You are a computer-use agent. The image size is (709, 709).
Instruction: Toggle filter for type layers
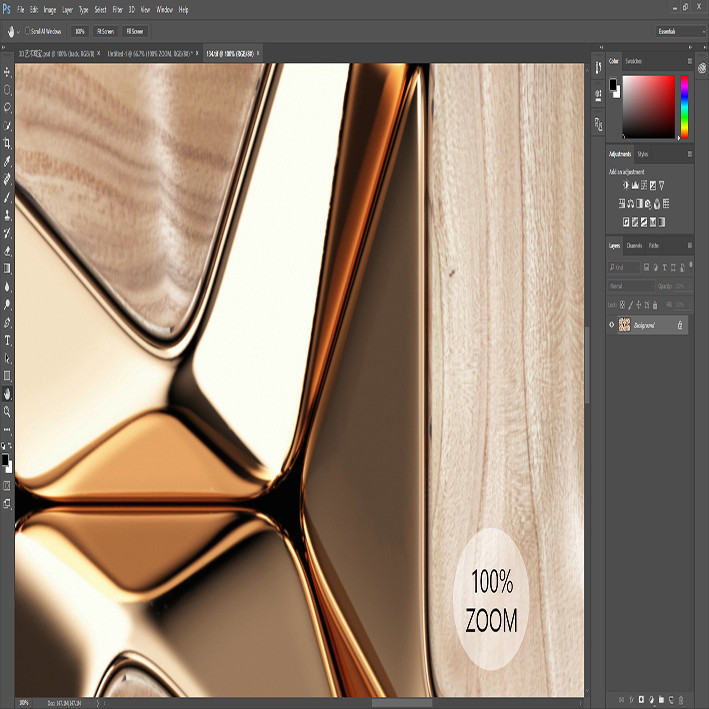(664, 267)
